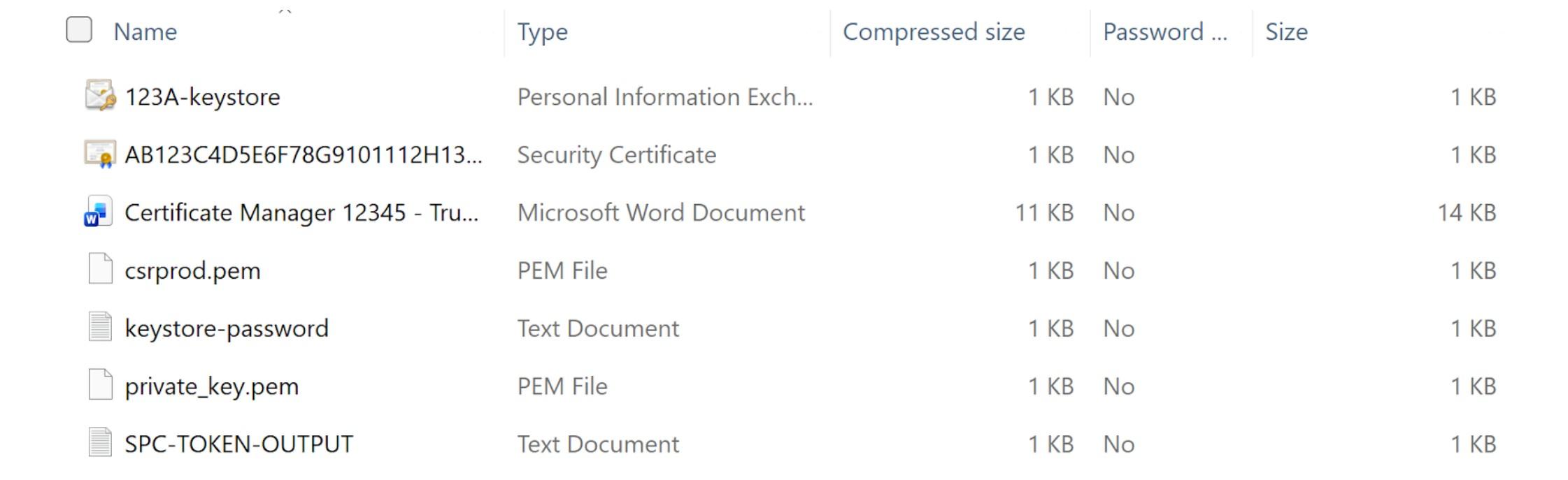This screenshot has height=480, width=1568.
Task: Sort by the Name column header
Action: pyautogui.click(x=145, y=32)
